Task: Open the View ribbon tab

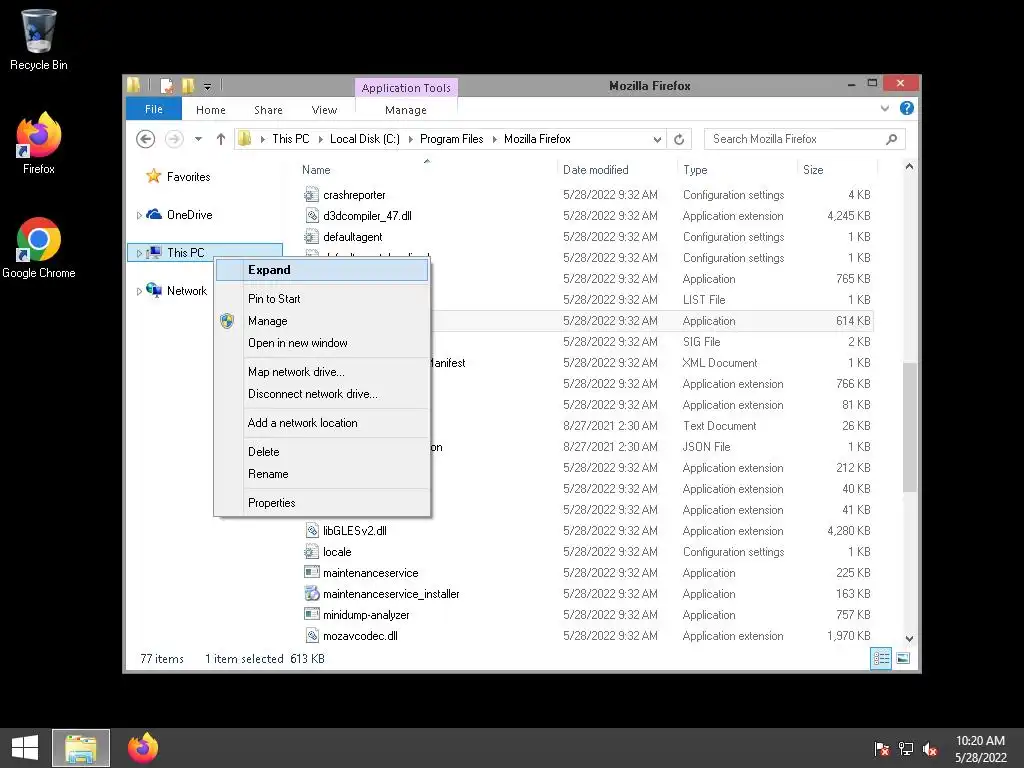Action: click(324, 110)
